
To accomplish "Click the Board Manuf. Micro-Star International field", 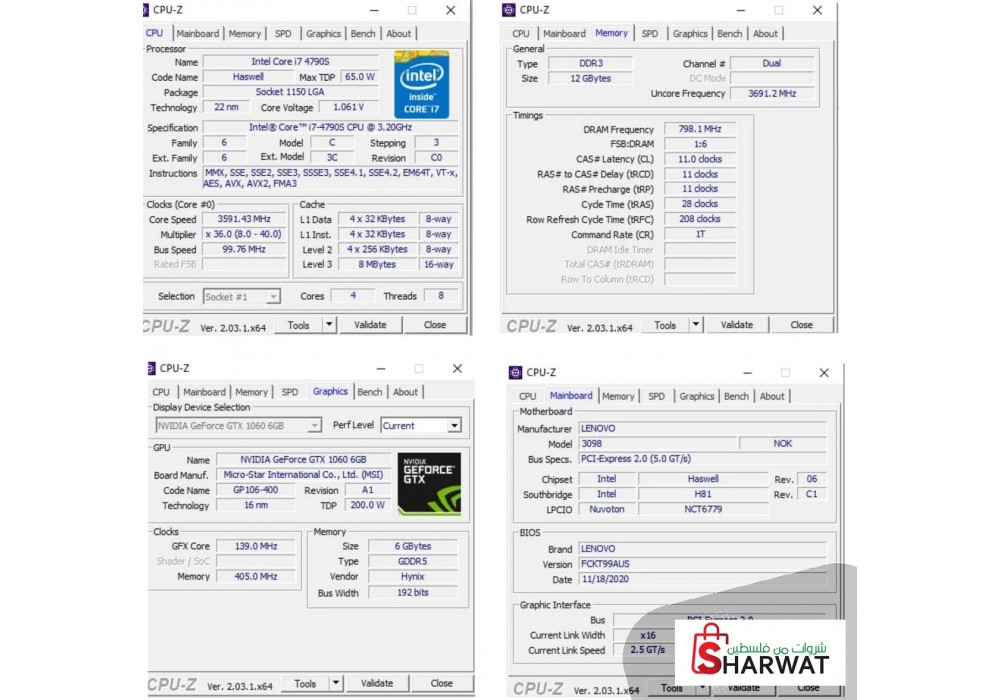I will click(304, 474).
